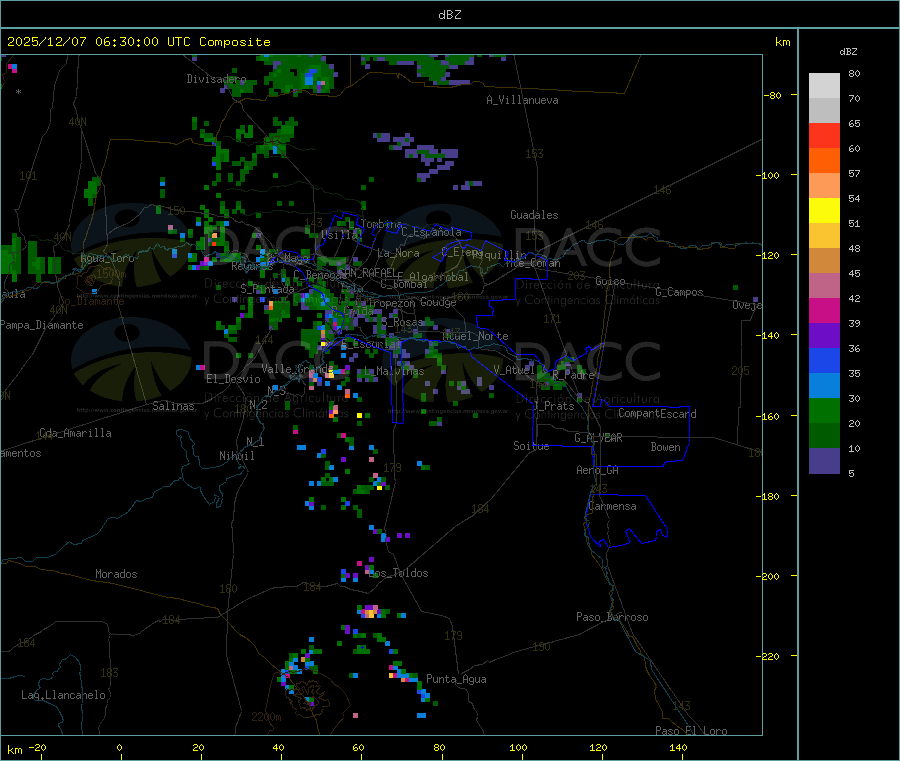Viewport: 900px width, 761px height.
Task: Click the Bowen map label
Action: [x=665, y=446]
